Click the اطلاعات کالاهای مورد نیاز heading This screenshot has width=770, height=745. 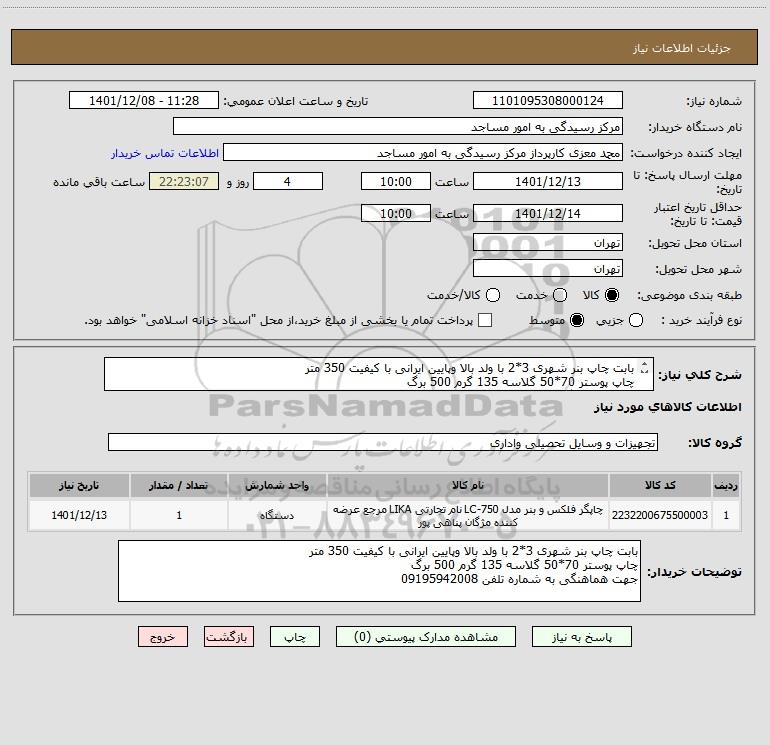coord(668,407)
